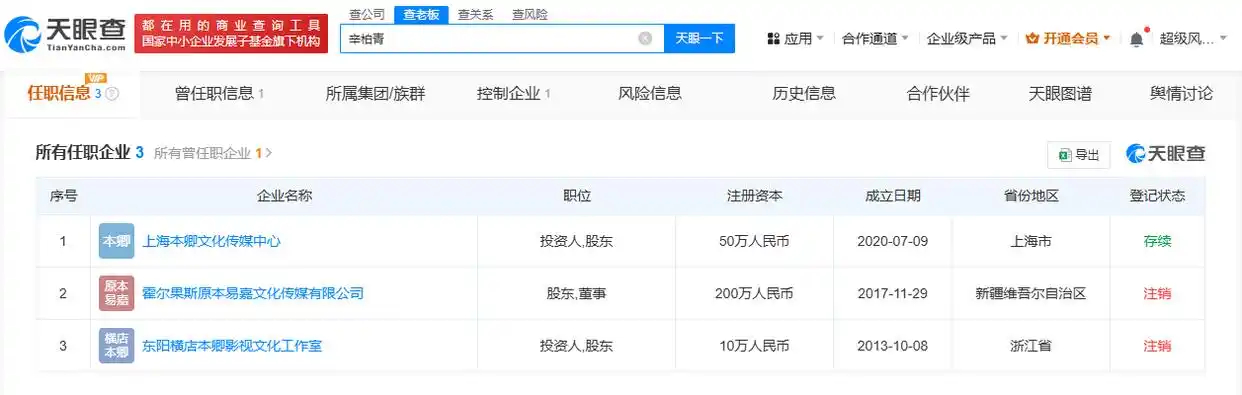Click the date 2013-10-08
This screenshot has height=395, width=1242.
point(892,346)
